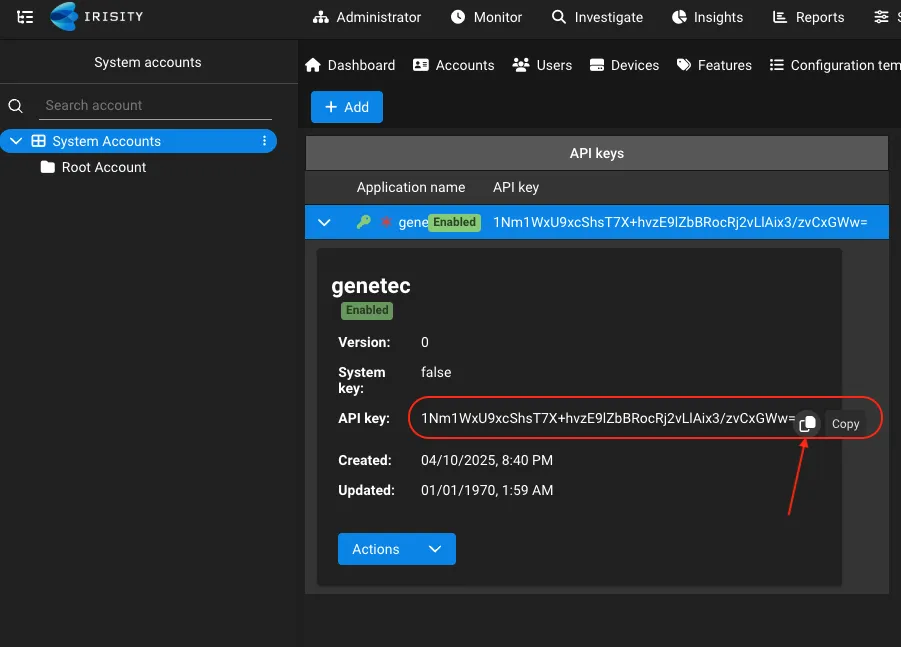Click the API key value in details panel
Image resolution: width=901 pixels, height=647 pixels.
click(x=608, y=418)
